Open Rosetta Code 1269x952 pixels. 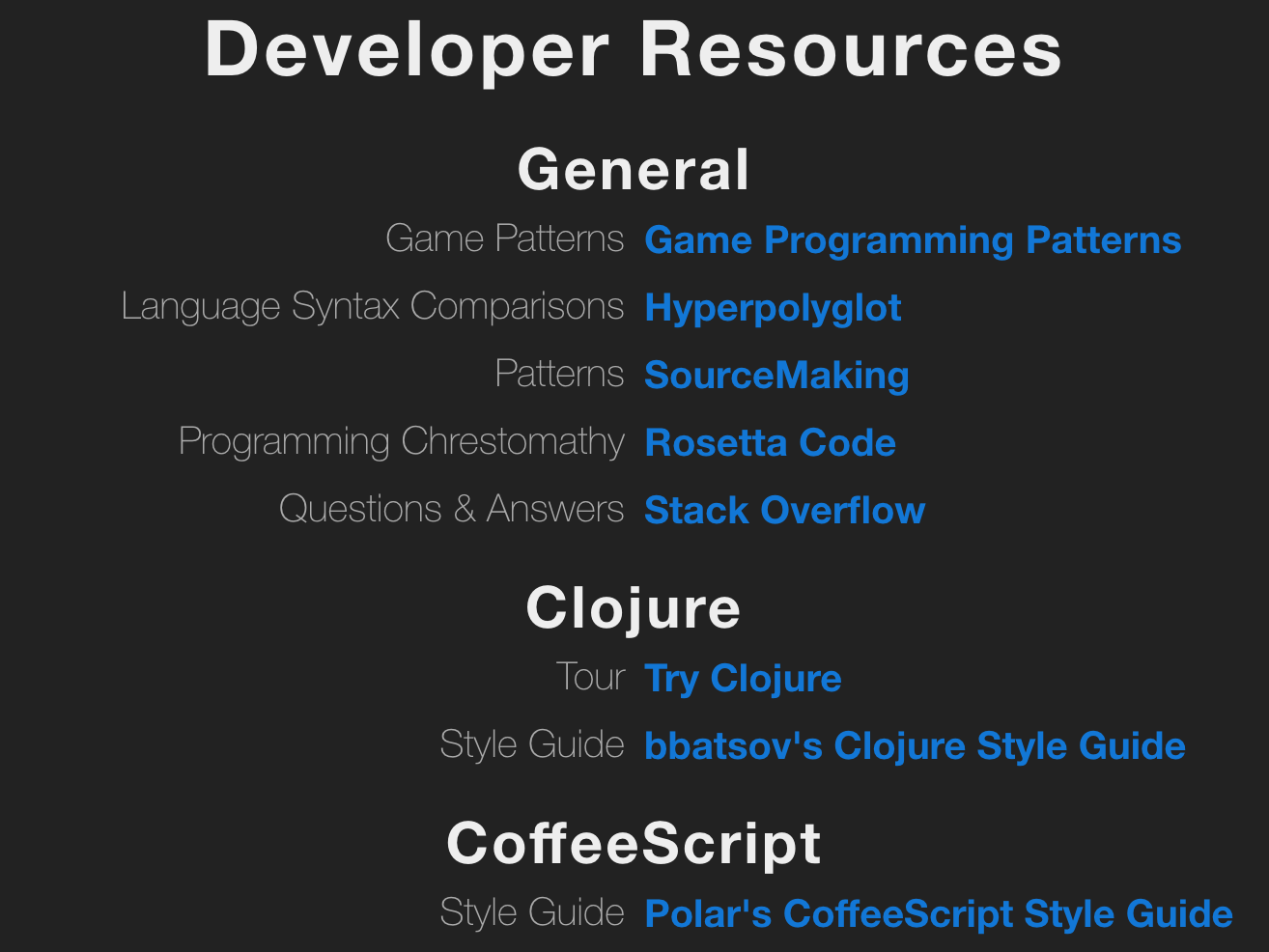(770, 442)
